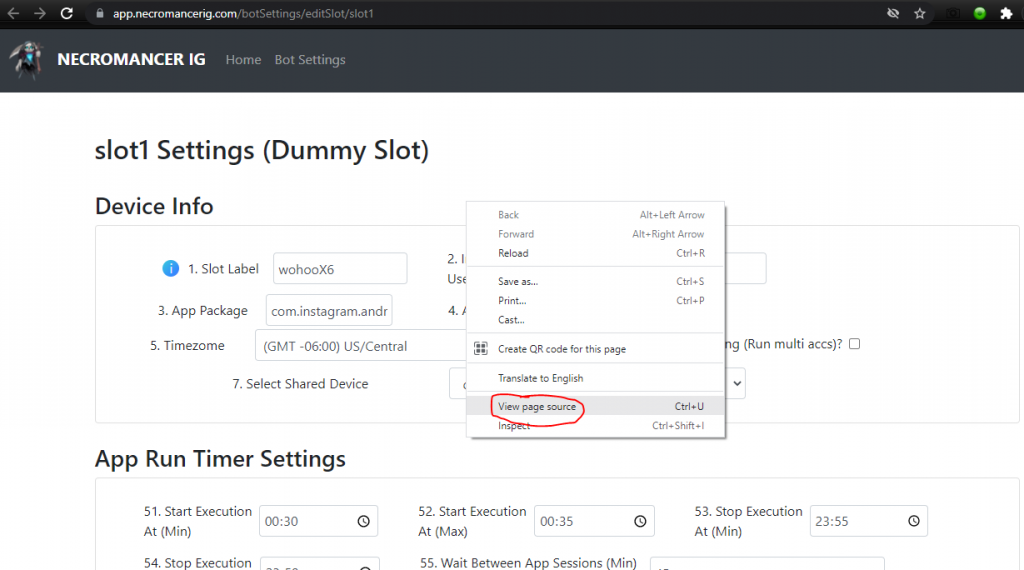1024x570 pixels.
Task: Click the eye-slash icon in the address bar
Action: [x=893, y=13]
